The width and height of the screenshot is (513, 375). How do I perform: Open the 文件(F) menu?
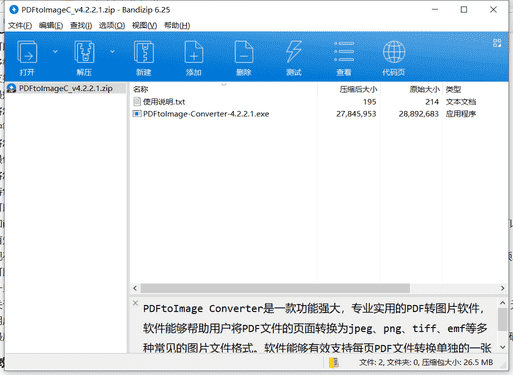pyautogui.click(x=20, y=26)
